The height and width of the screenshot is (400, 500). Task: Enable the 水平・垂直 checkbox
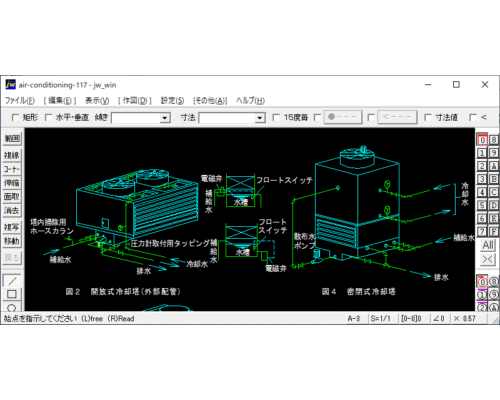[x=49, y=118]
